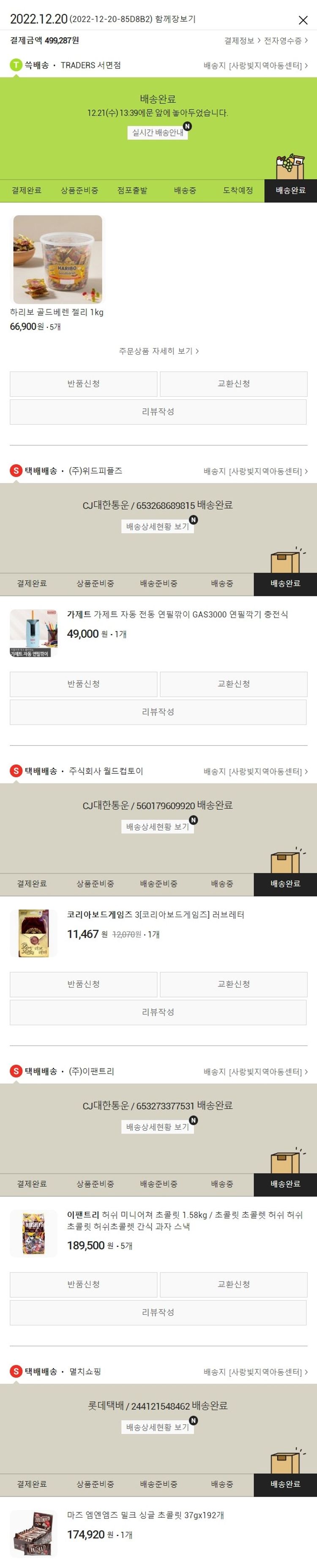
Task: Open 실시간 배송안내 button
Action: click(x=158, y=132)
